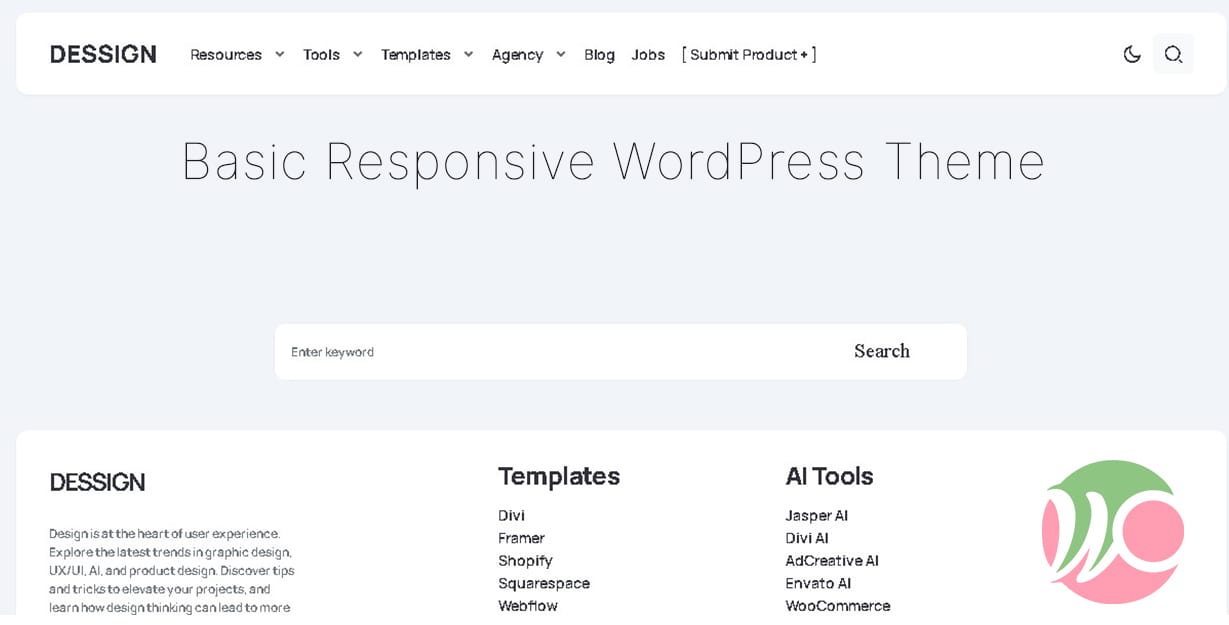Click the Submit Product + link

click(749, 55)
